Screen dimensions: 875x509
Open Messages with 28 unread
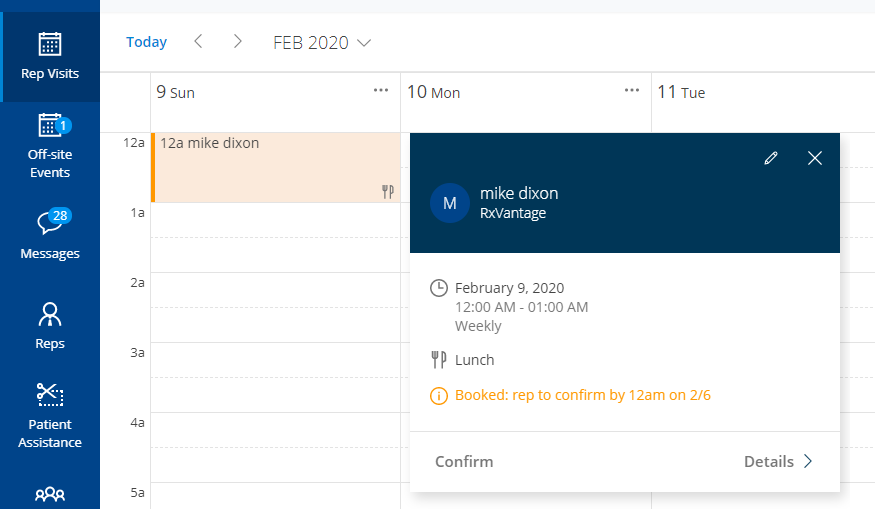(49, 235)
